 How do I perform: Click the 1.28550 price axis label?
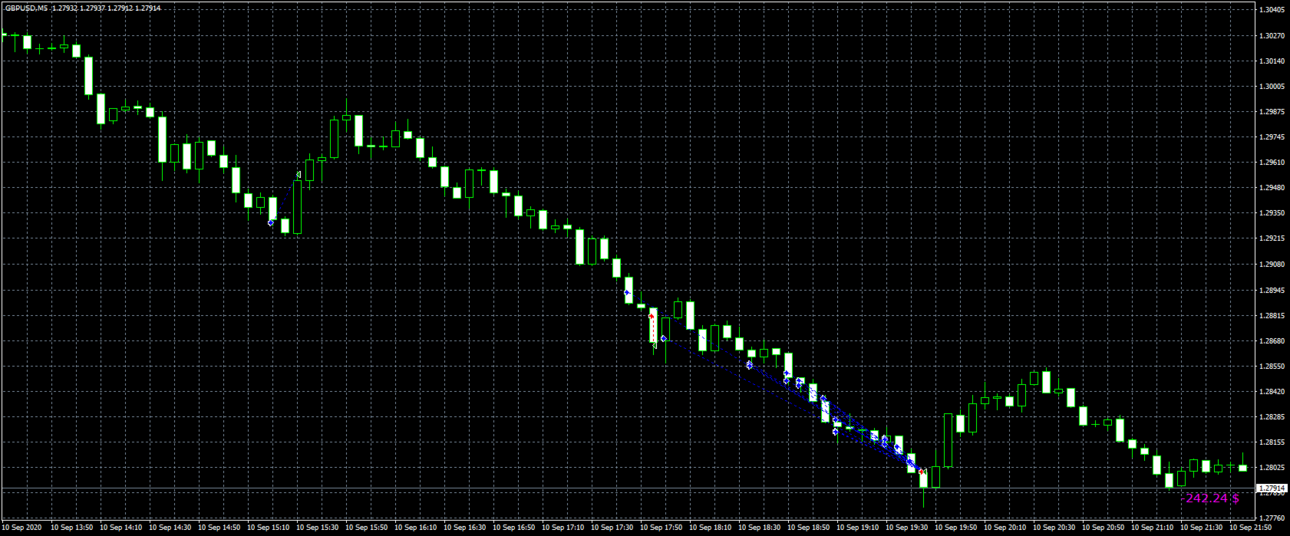(x=1270, y=366)
